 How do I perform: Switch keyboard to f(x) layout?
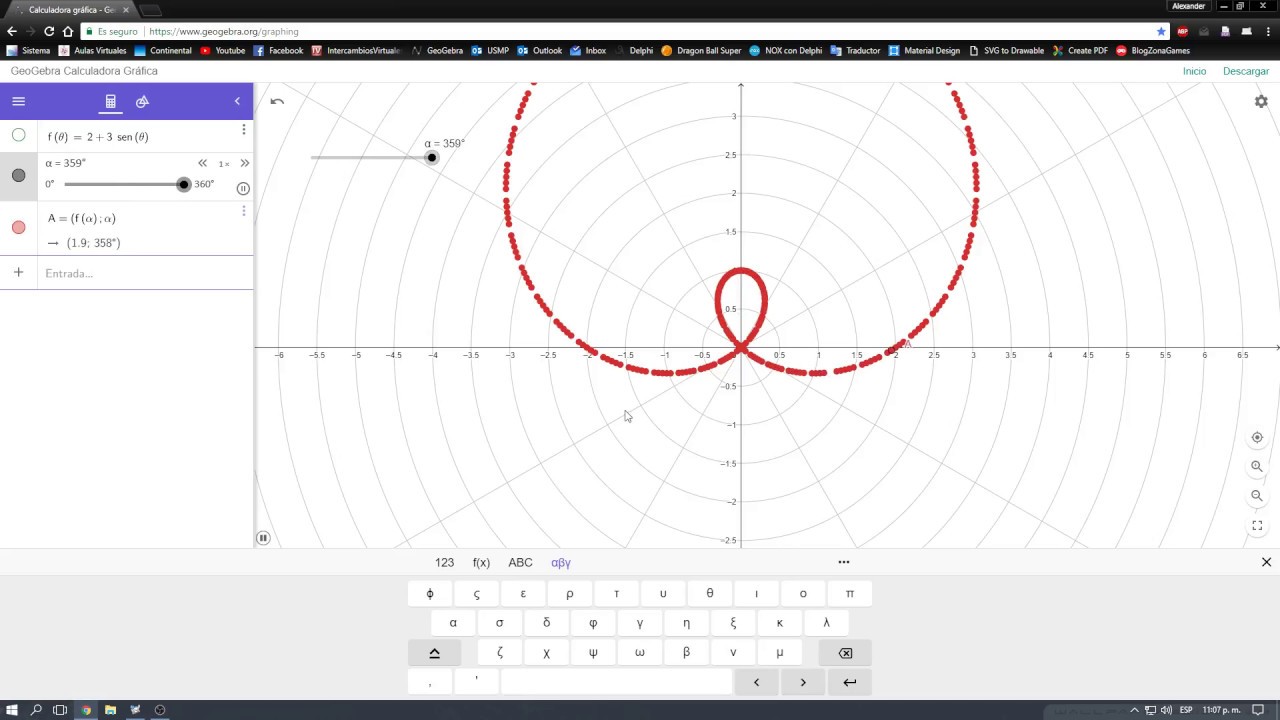tap(481, 563)
